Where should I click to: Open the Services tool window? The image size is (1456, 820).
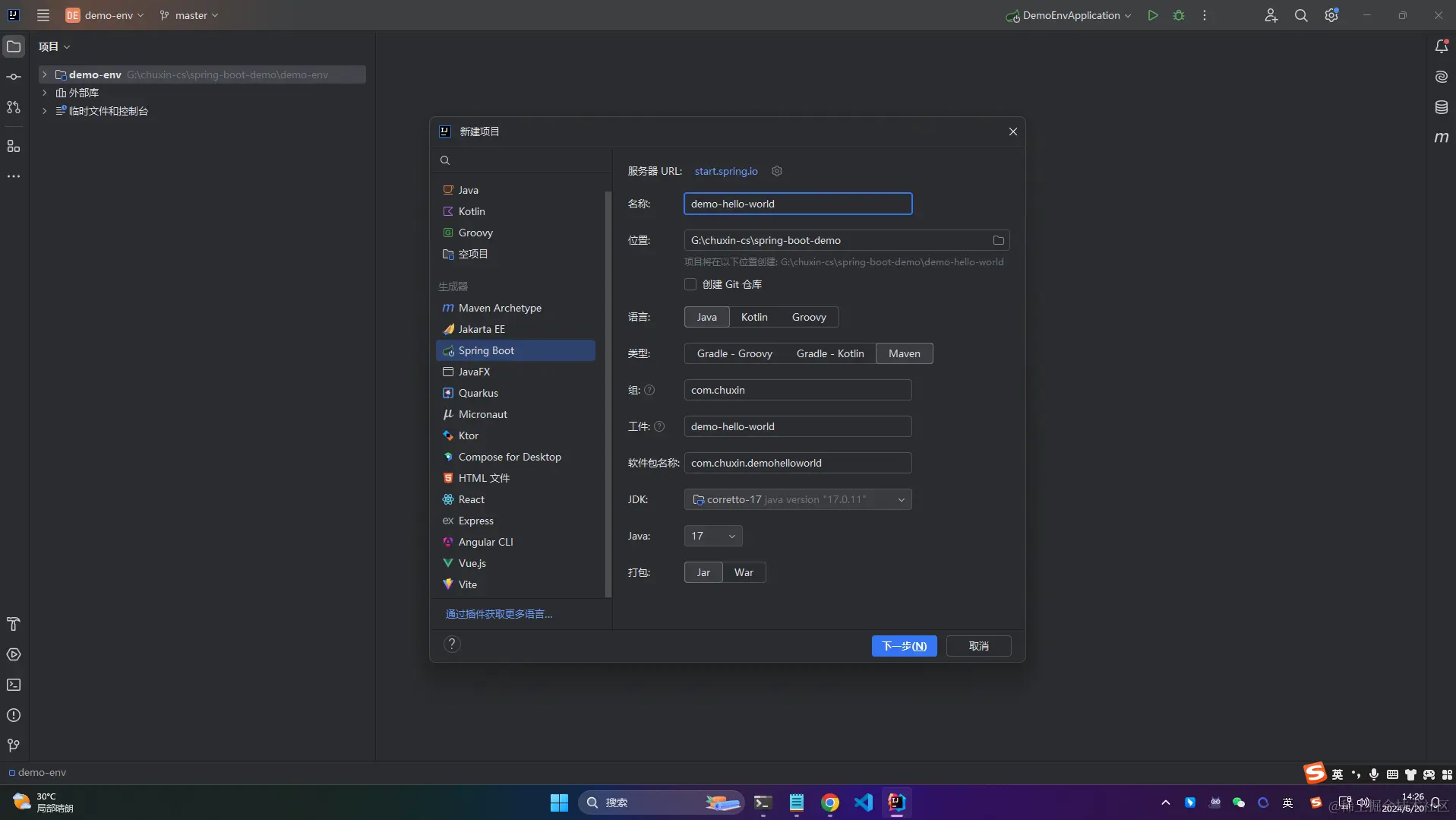coord(14,654)
